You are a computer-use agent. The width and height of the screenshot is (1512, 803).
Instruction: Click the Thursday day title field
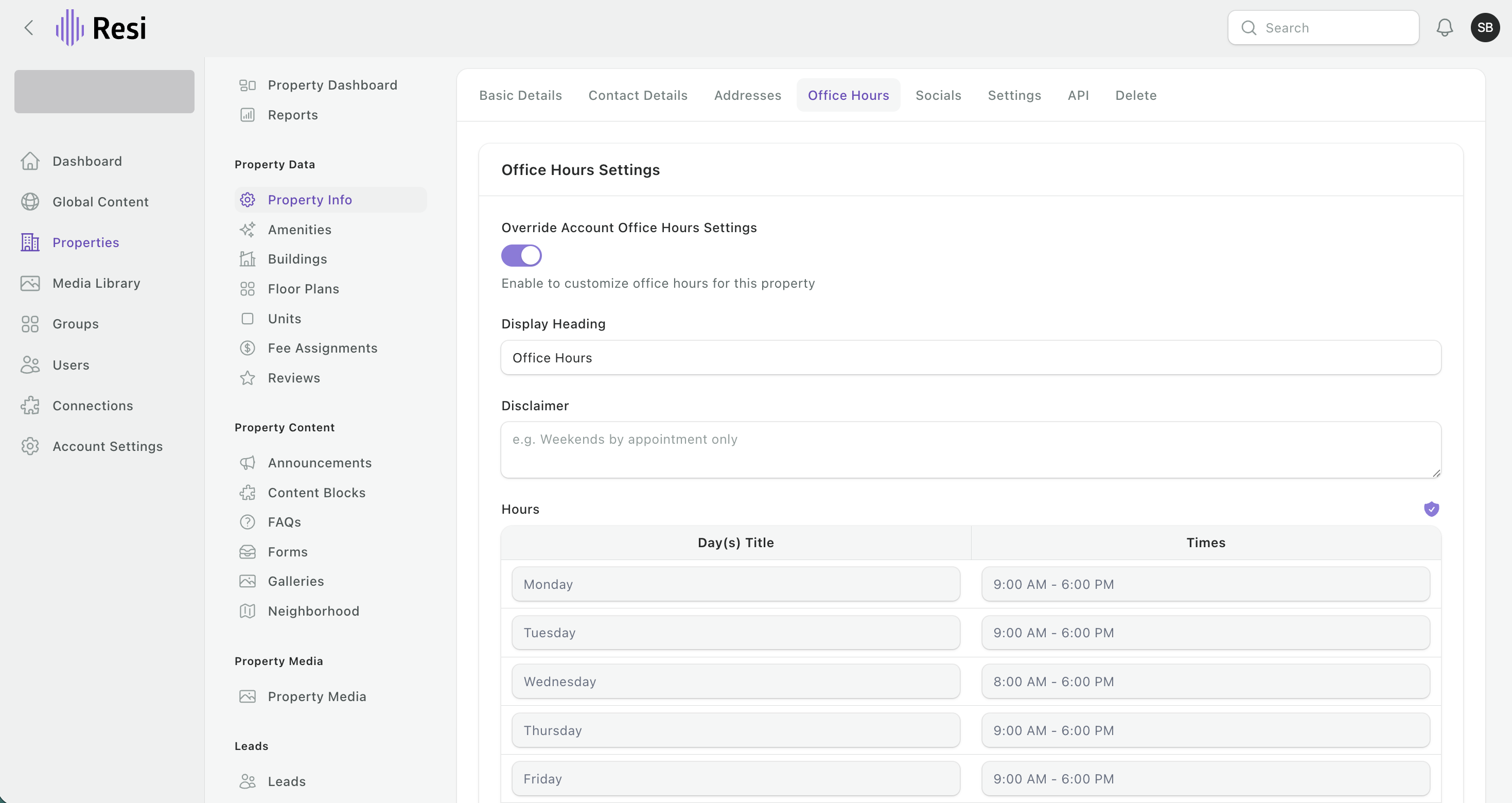click(x=735, y=730)
